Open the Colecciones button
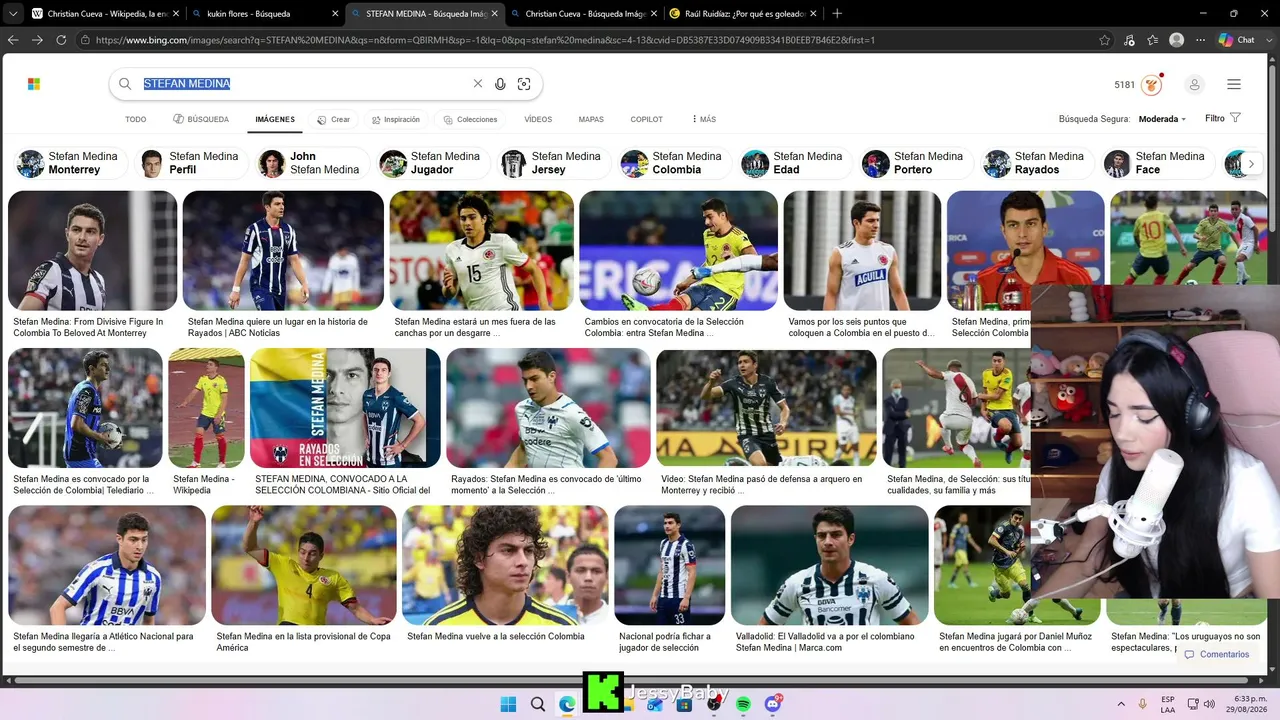This screenshot has height=720, width=1280. 470,119
